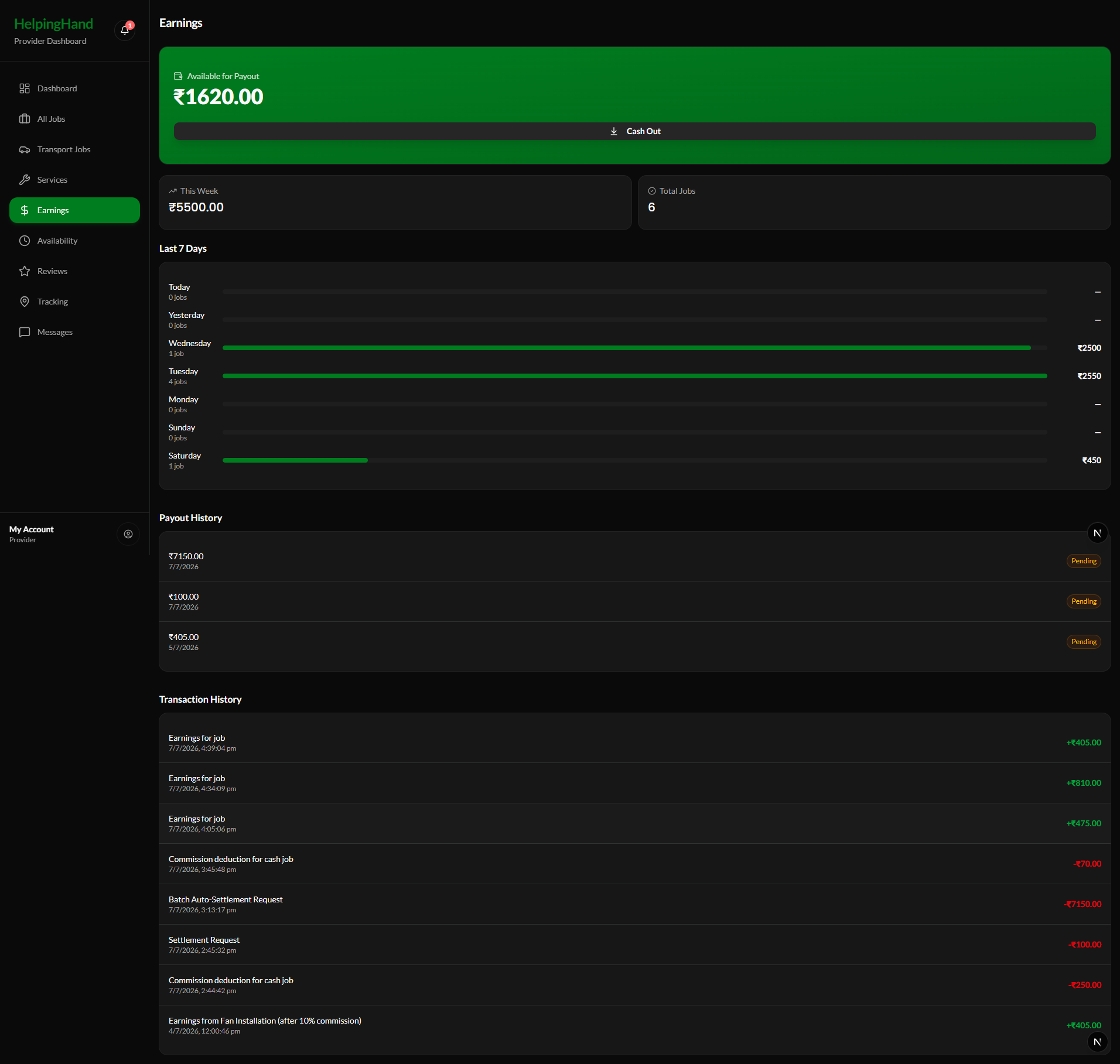The image size is (1120, 1064).
Task: Click the Sunday 0 jobs row label
Action: click(182, 432)
